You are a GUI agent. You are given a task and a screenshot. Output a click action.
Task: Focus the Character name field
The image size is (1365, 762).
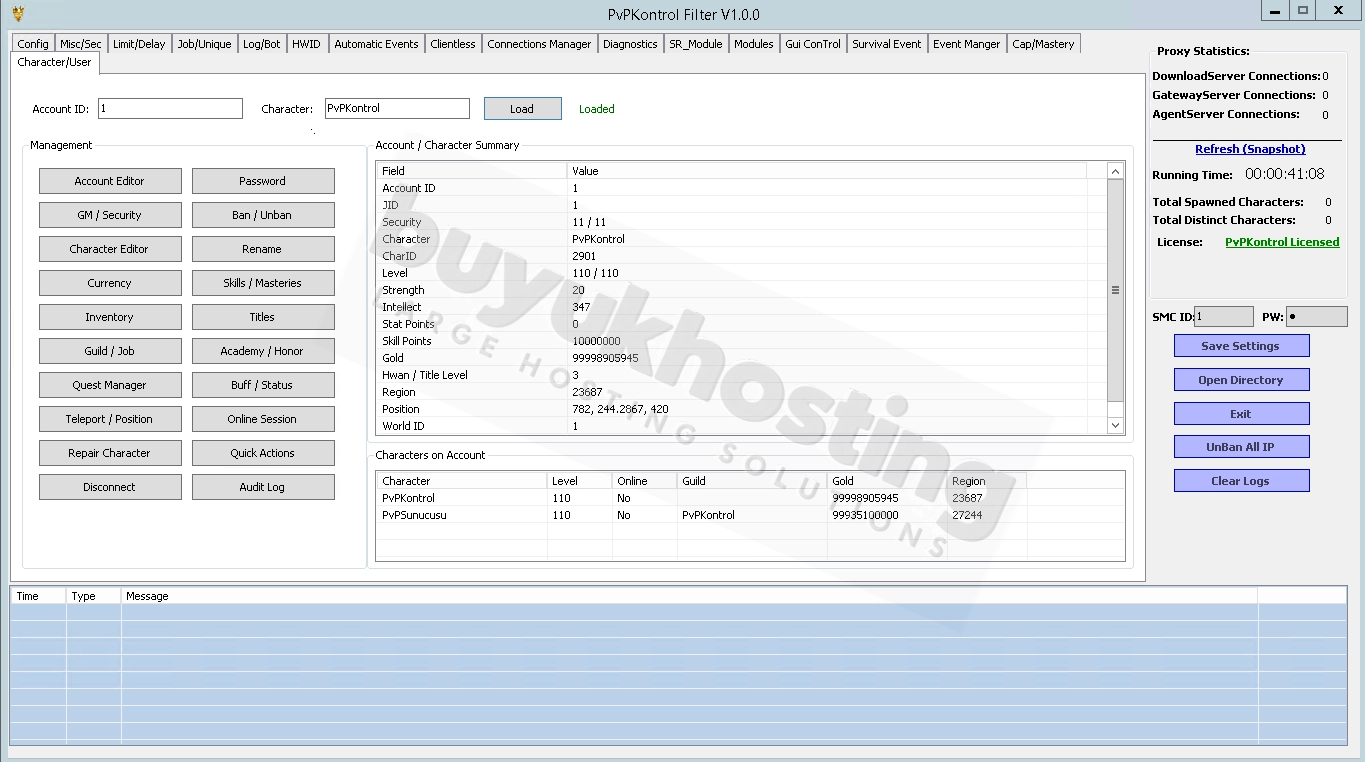(397, 109)
